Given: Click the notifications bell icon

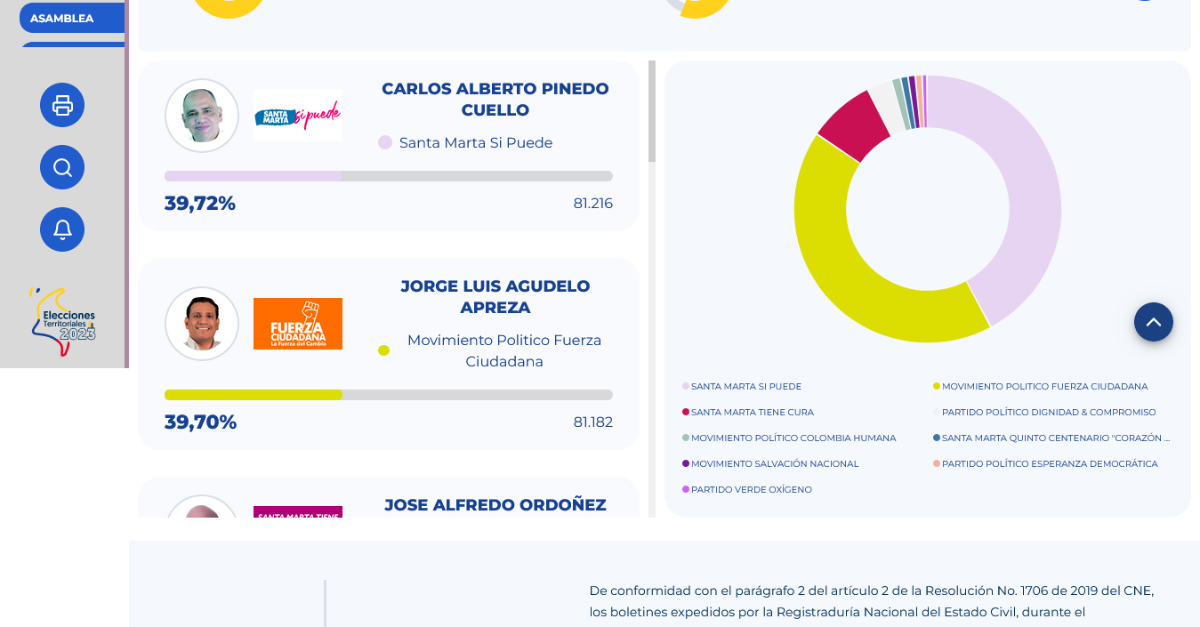Looking at the screenshot, I should [x=62, y=229].
